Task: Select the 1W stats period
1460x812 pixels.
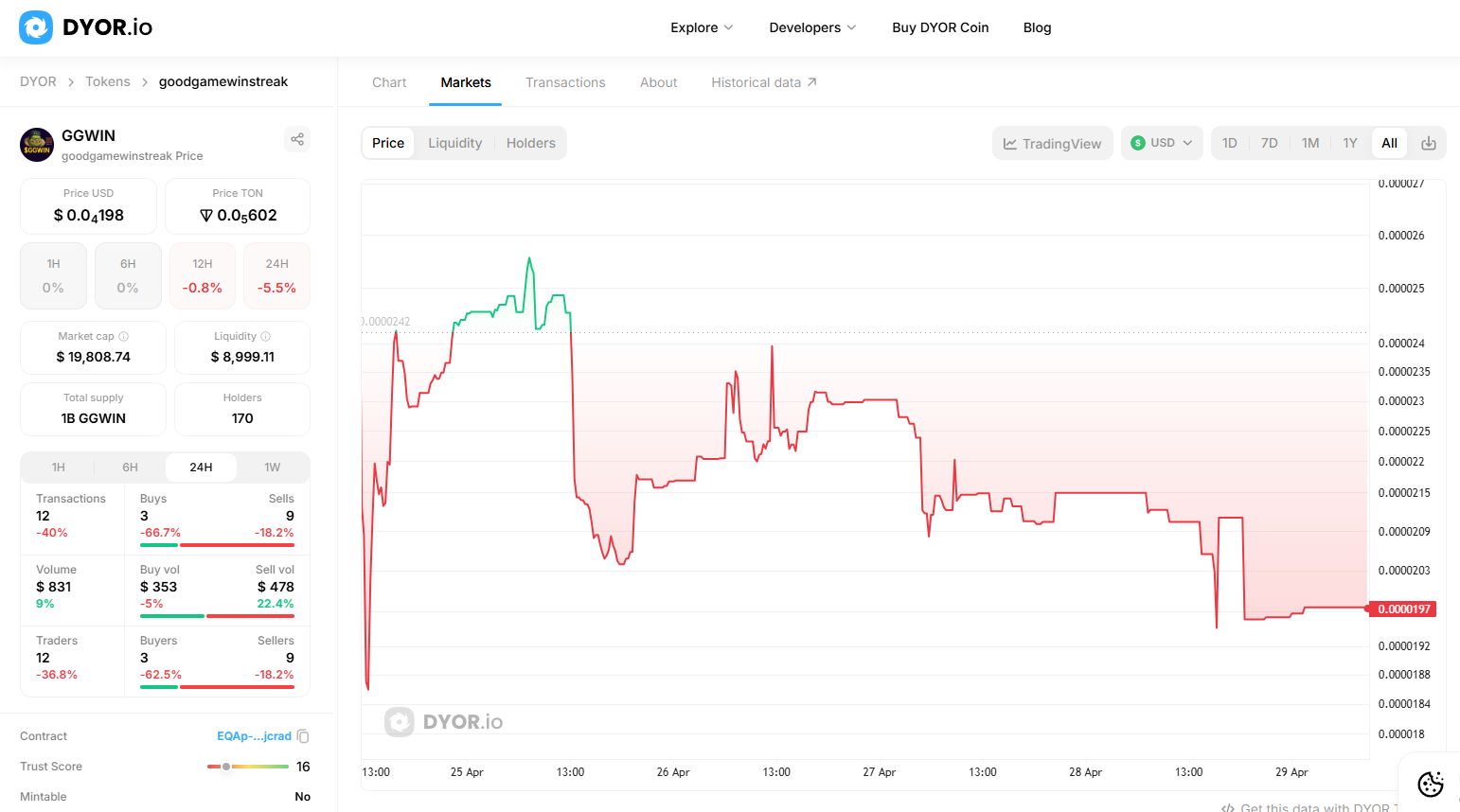Action: (273, 468)
